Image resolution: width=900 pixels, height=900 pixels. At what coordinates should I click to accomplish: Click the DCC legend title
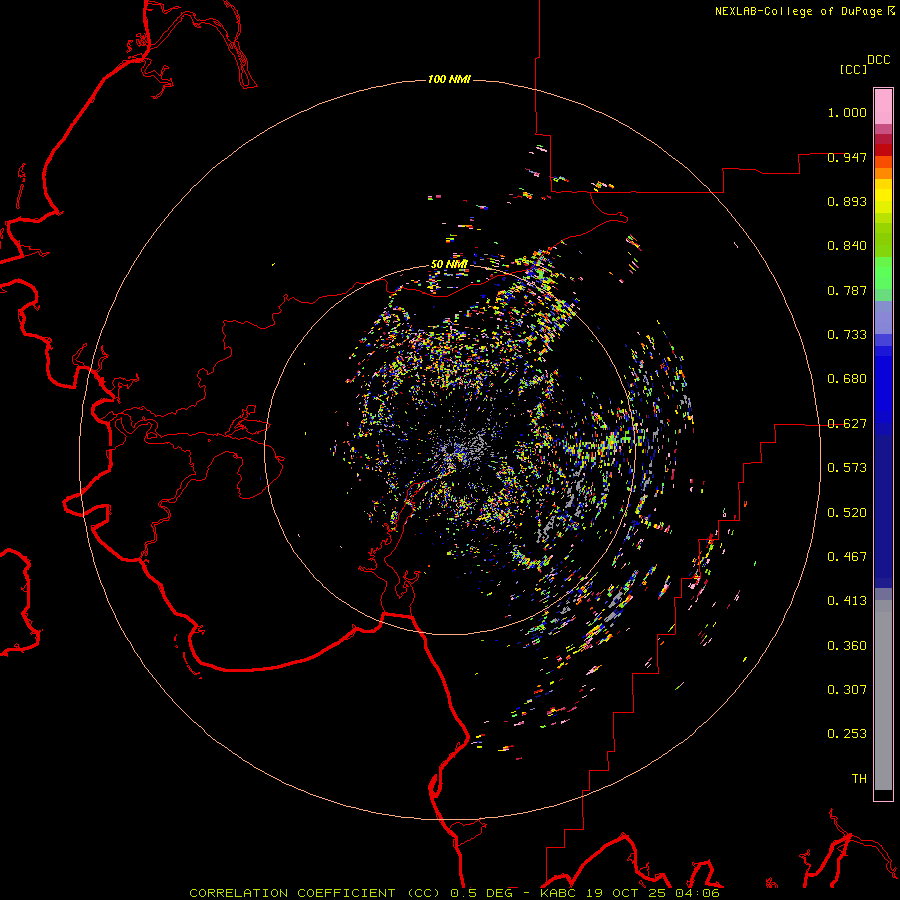tap(879, 60)
